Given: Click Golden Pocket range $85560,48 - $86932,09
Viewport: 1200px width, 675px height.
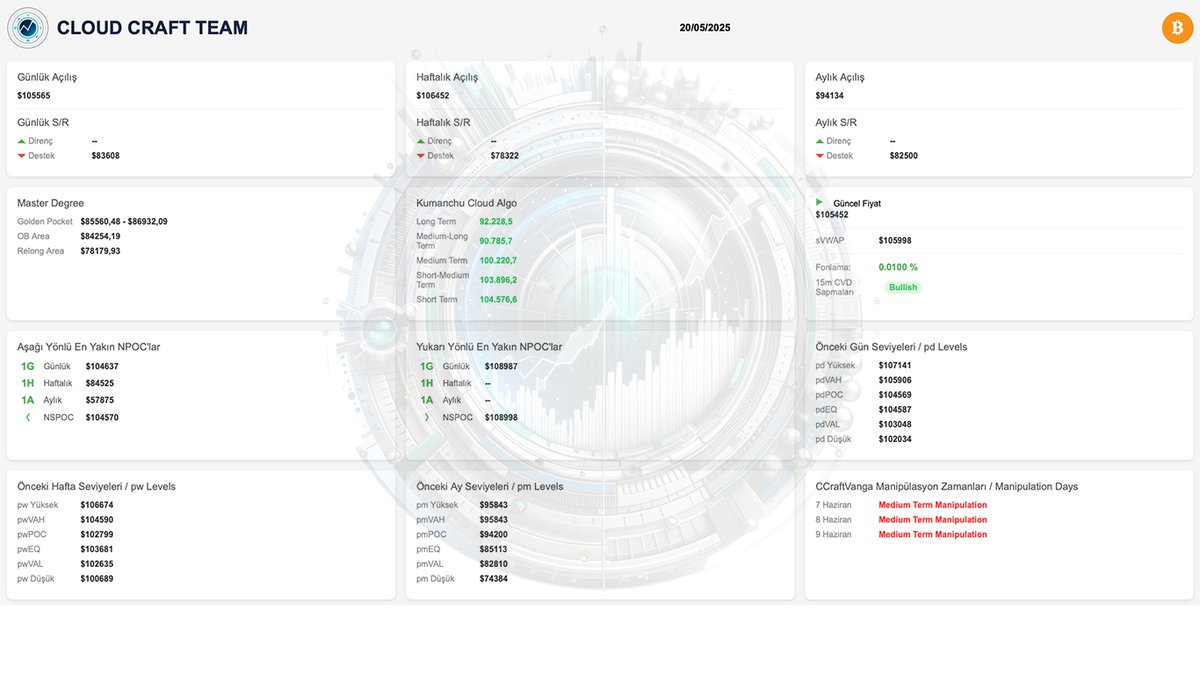Looking at the screenshot, I should (x=124, y=221).
